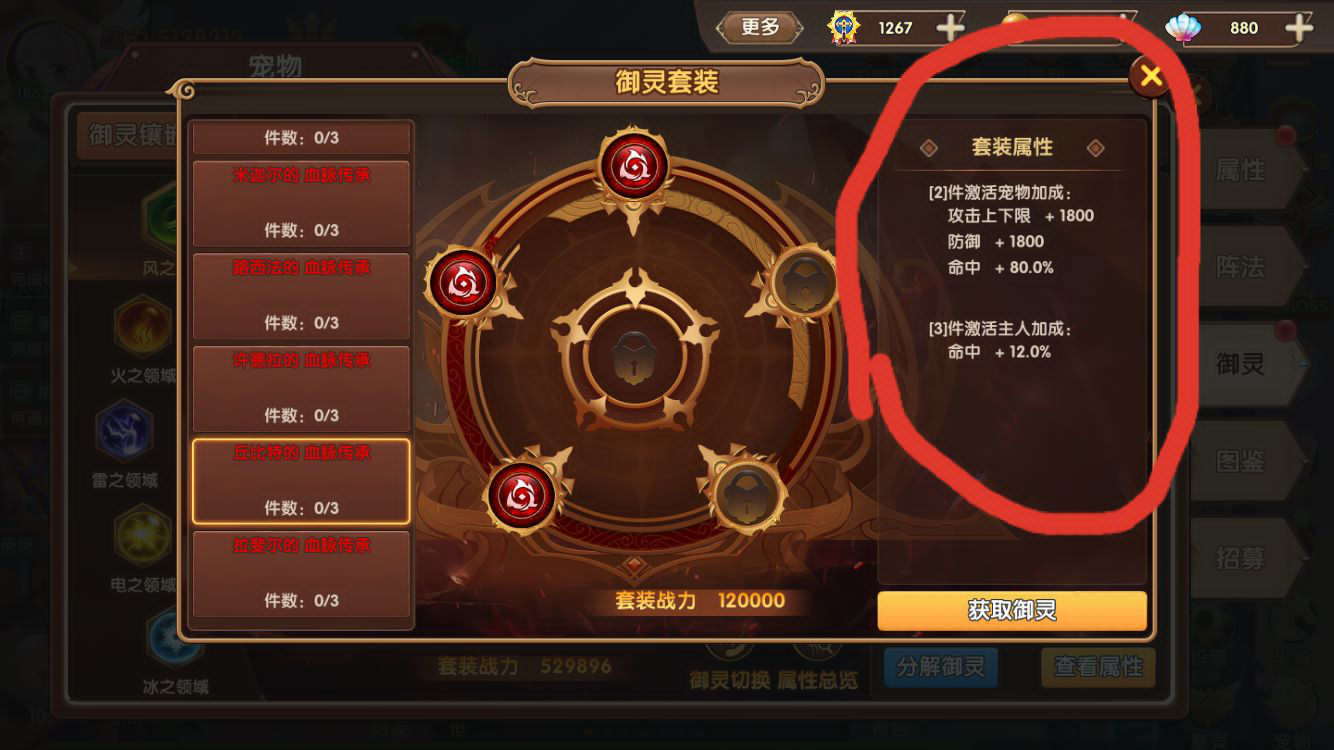Open the 火之领域 fire domain icon
The width and height of the screenshot is (1334, 750).
coord(143,327)
